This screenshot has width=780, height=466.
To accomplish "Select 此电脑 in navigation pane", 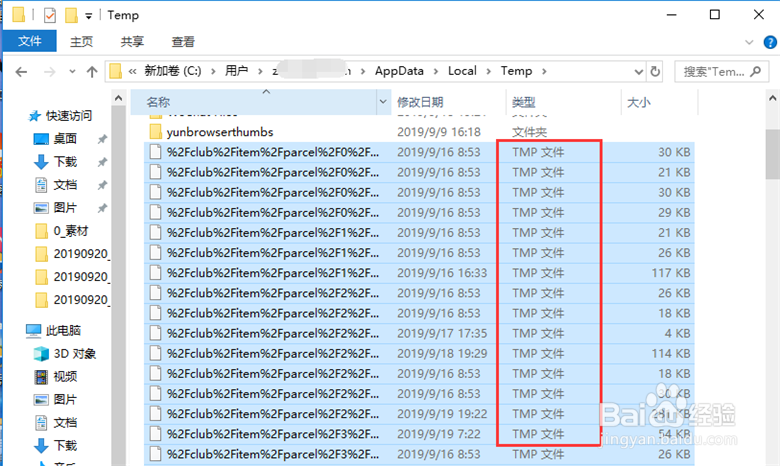I will [x=63, y=331].
